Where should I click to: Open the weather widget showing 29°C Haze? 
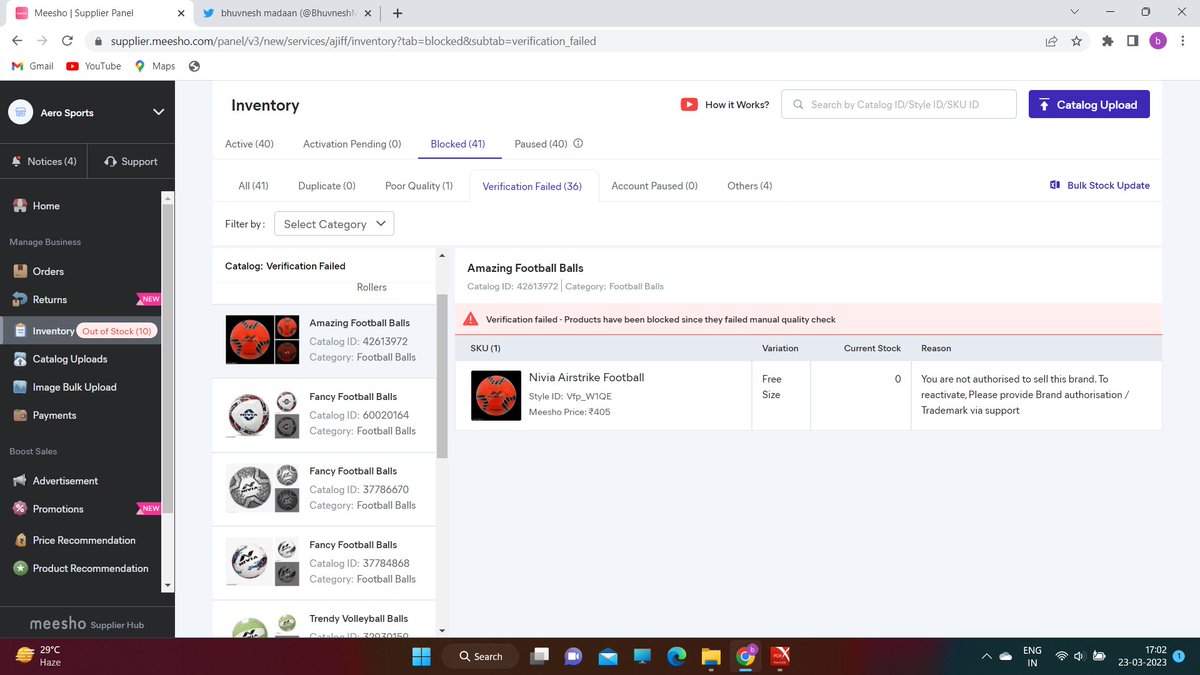click(x=40, y=656)
